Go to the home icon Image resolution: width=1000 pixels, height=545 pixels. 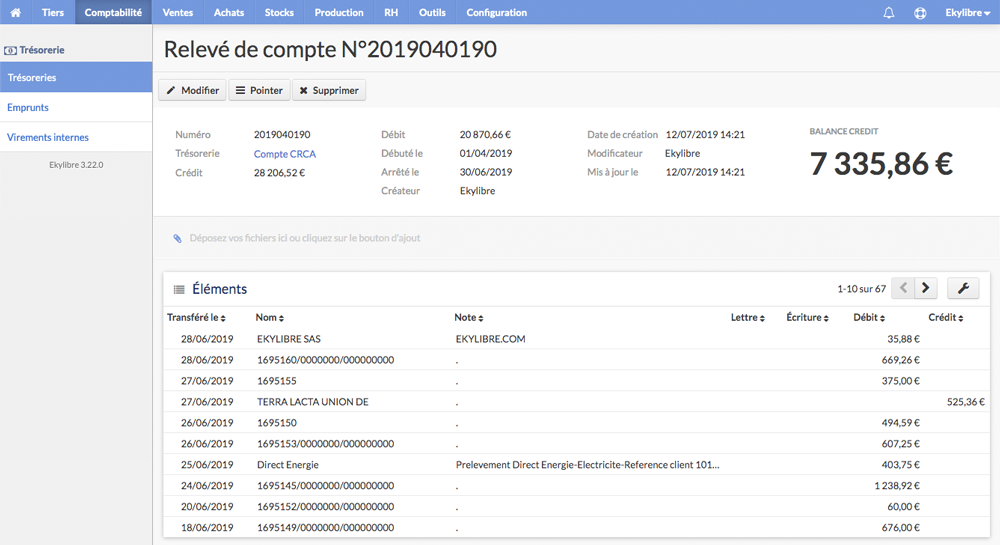click(15, 12)
